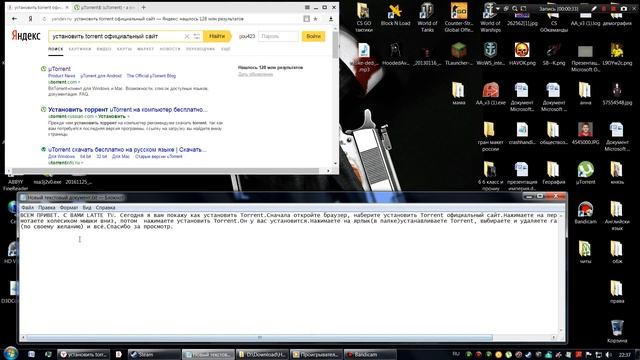Click Bandicam screenshot camera icon
Viewport: 640px width, 360px height.
tap(624, 8)
